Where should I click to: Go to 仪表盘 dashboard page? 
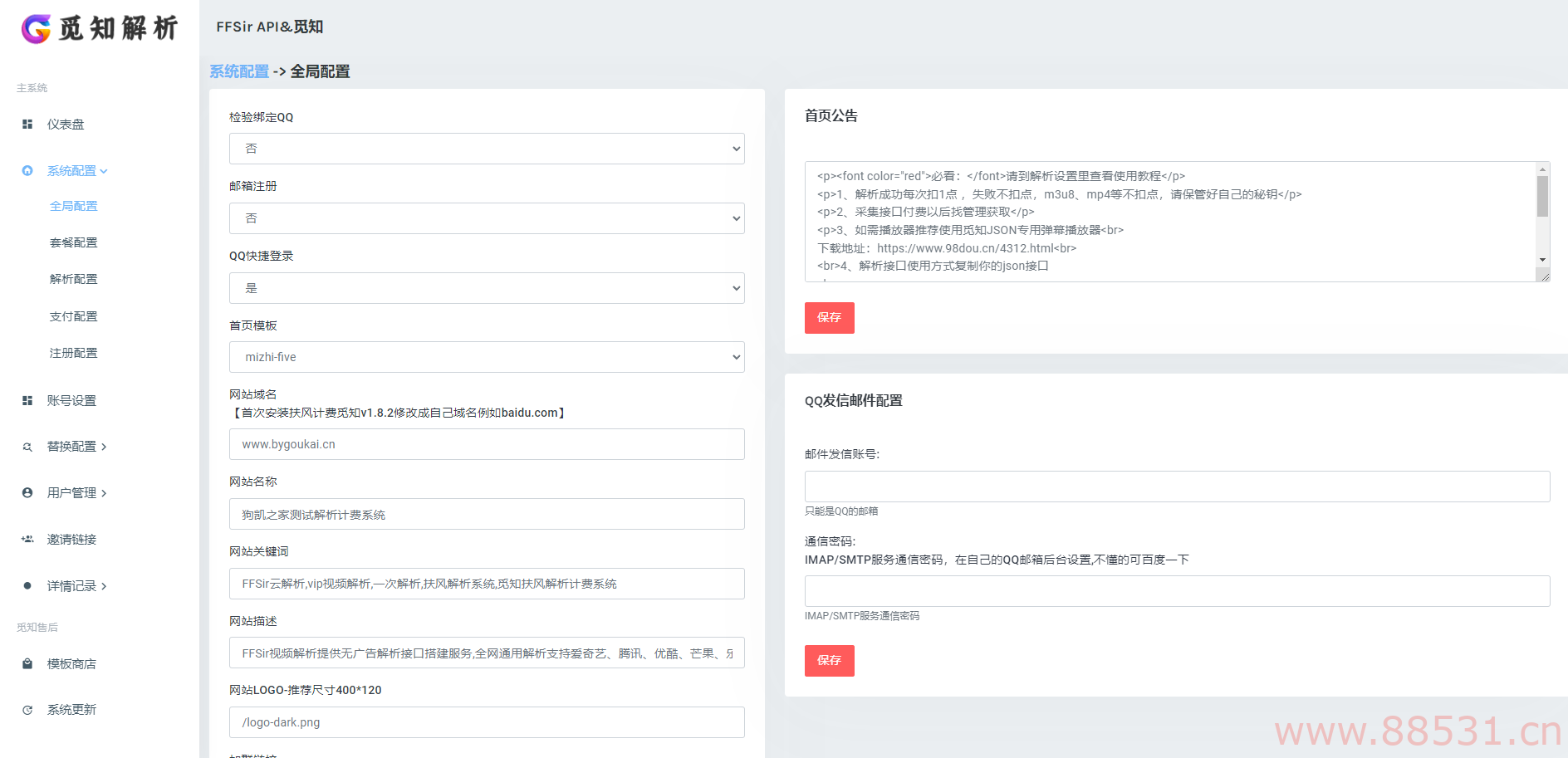(66, 124)
